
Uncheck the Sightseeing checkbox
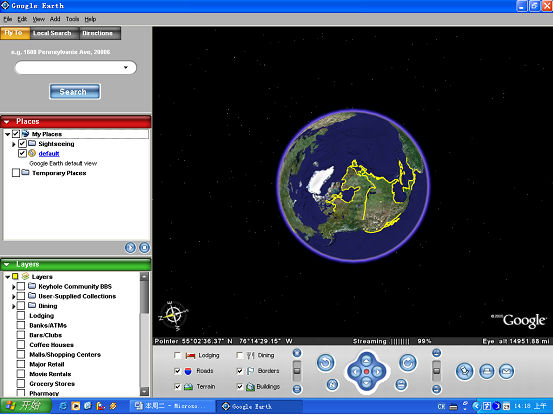[x=22, y=144]
